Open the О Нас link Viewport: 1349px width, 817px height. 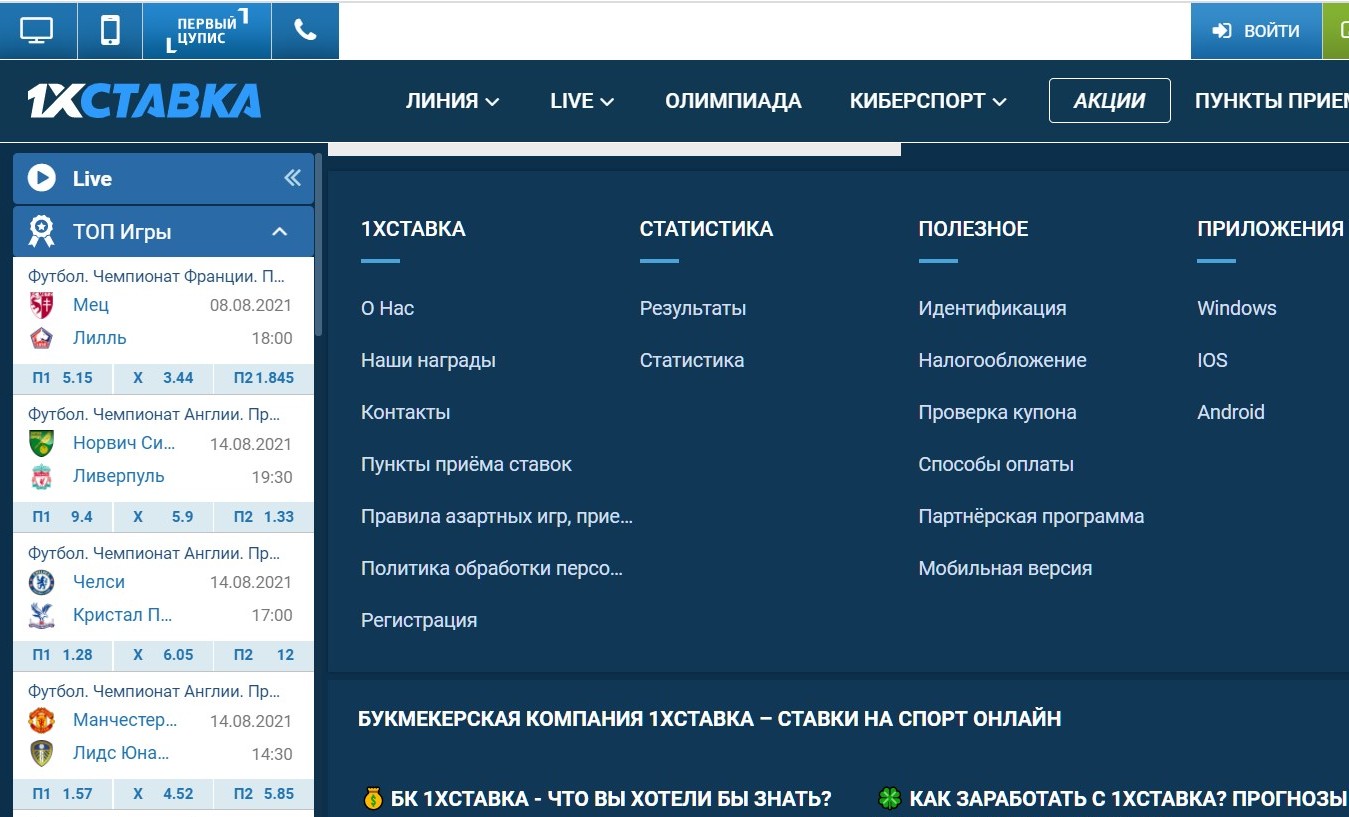pyautogui.click(x=387, y=308)
